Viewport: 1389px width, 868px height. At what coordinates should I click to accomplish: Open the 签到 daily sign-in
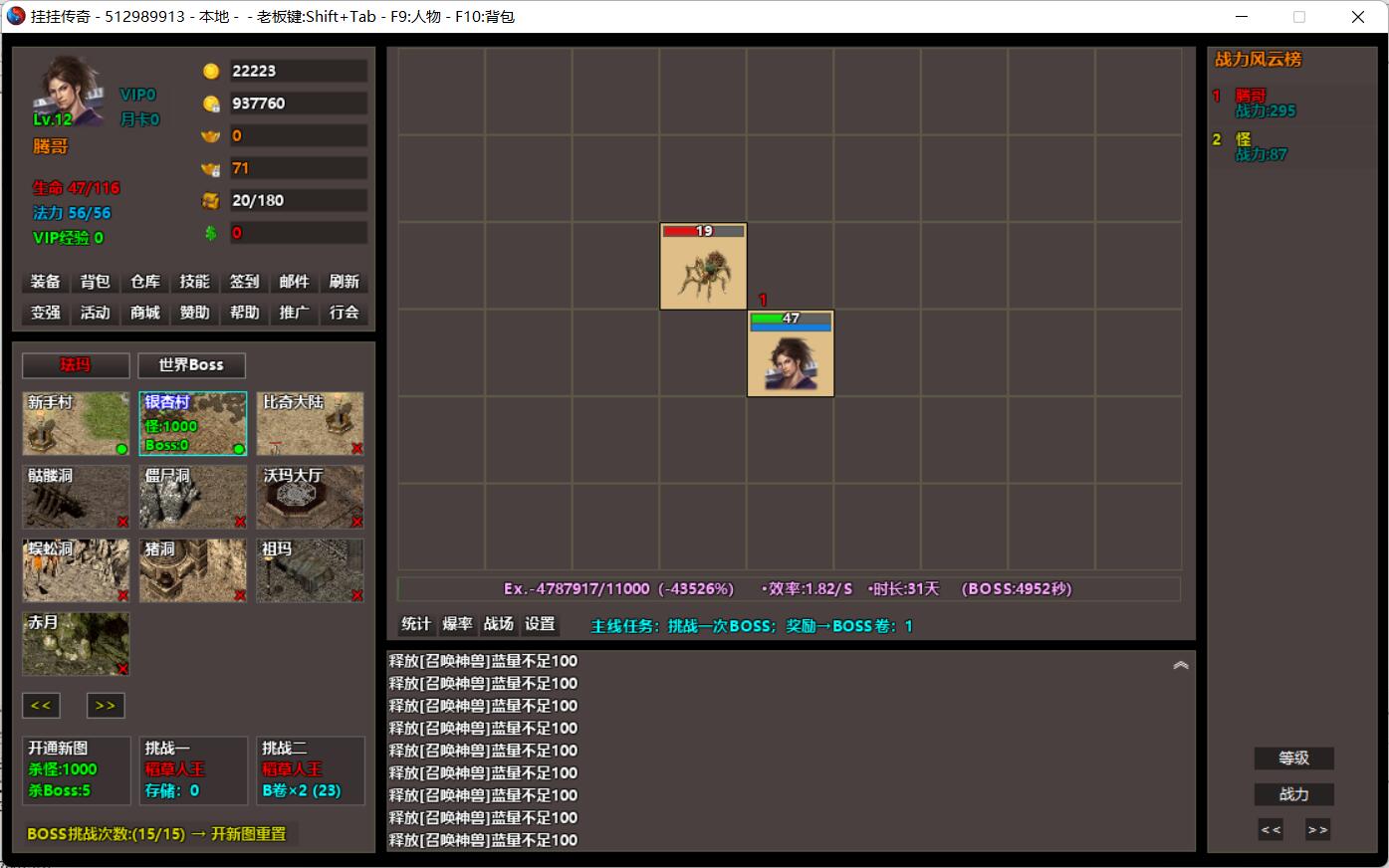pyautogui.click(x=245, y=282)
